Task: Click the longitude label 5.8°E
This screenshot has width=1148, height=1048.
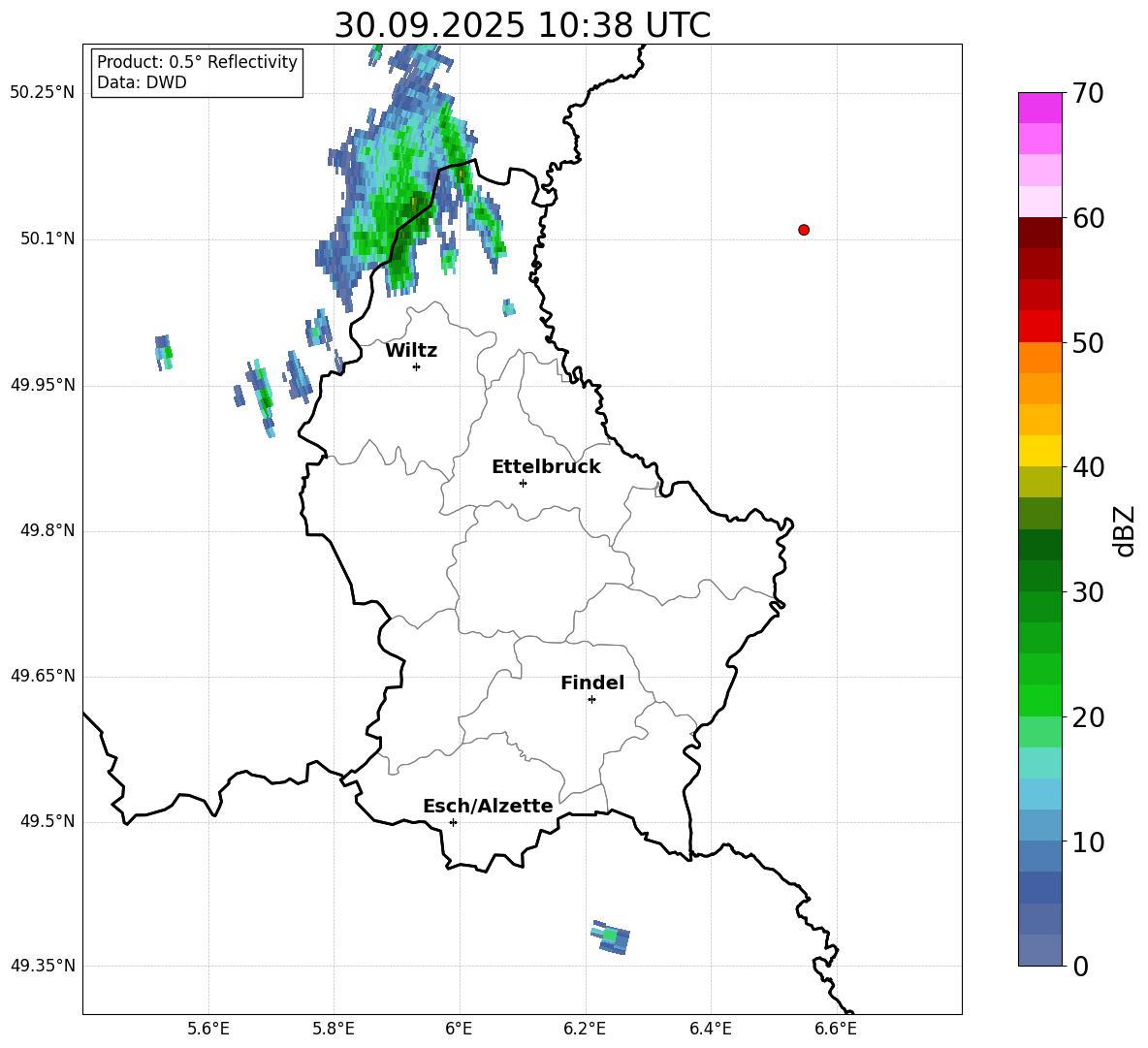Action: [x=334, y=1029]
